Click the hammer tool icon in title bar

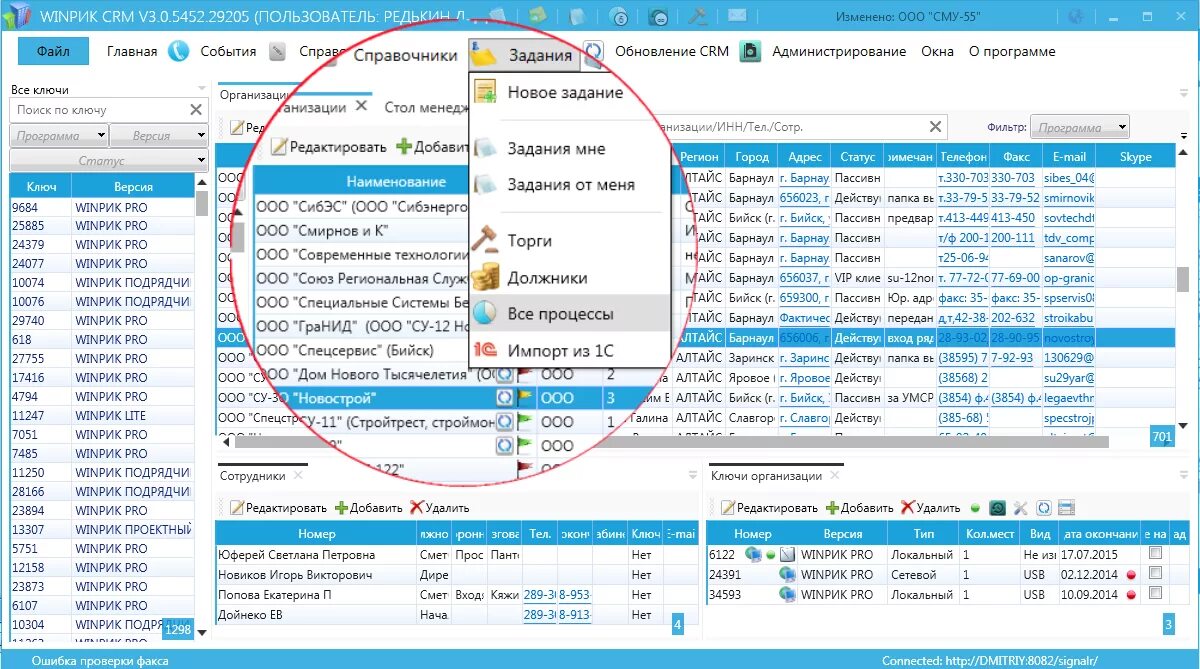tap(699, 17)
